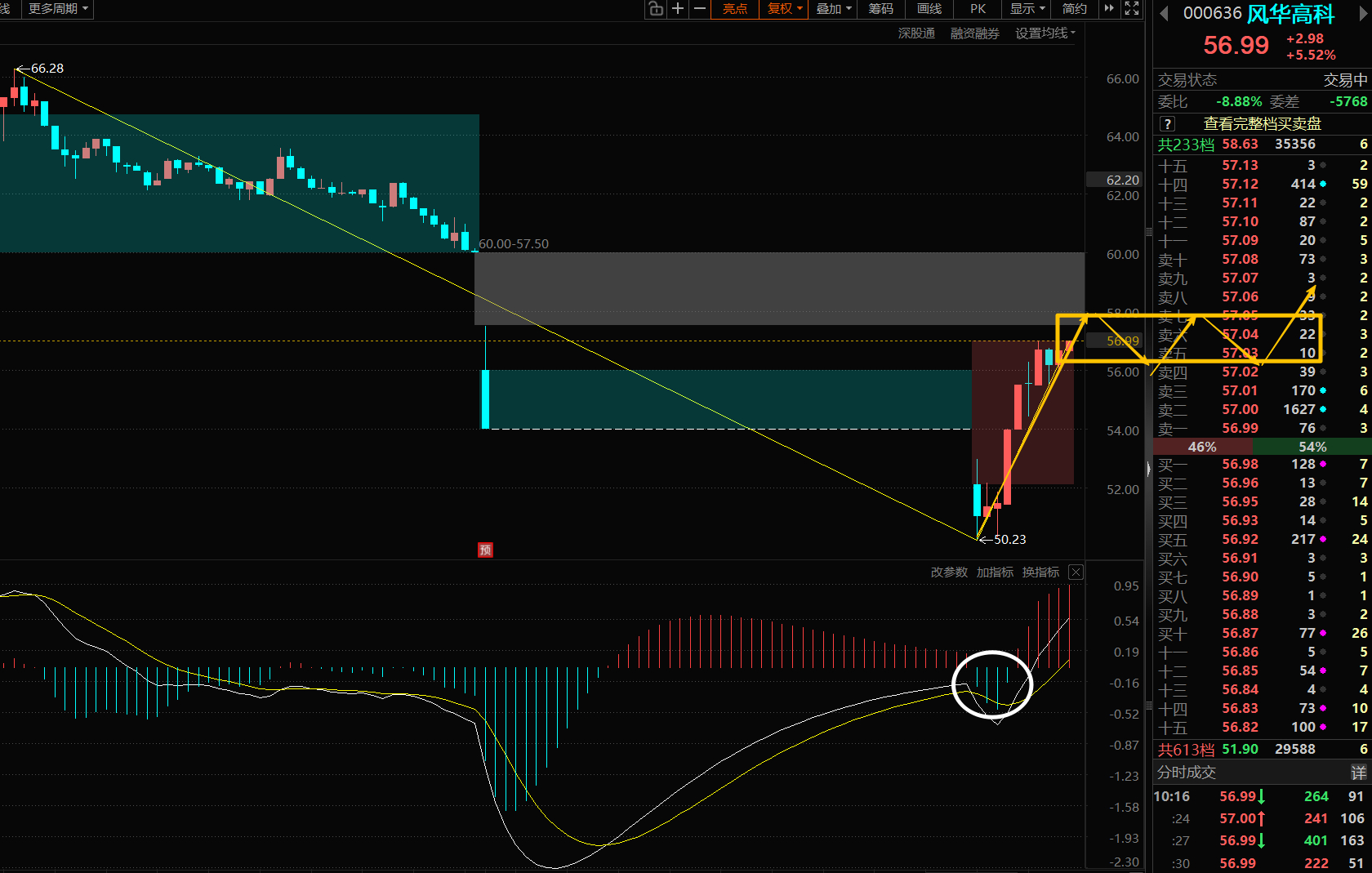
Task: Go to next stock with right arrow
Action: [1363, 13]
